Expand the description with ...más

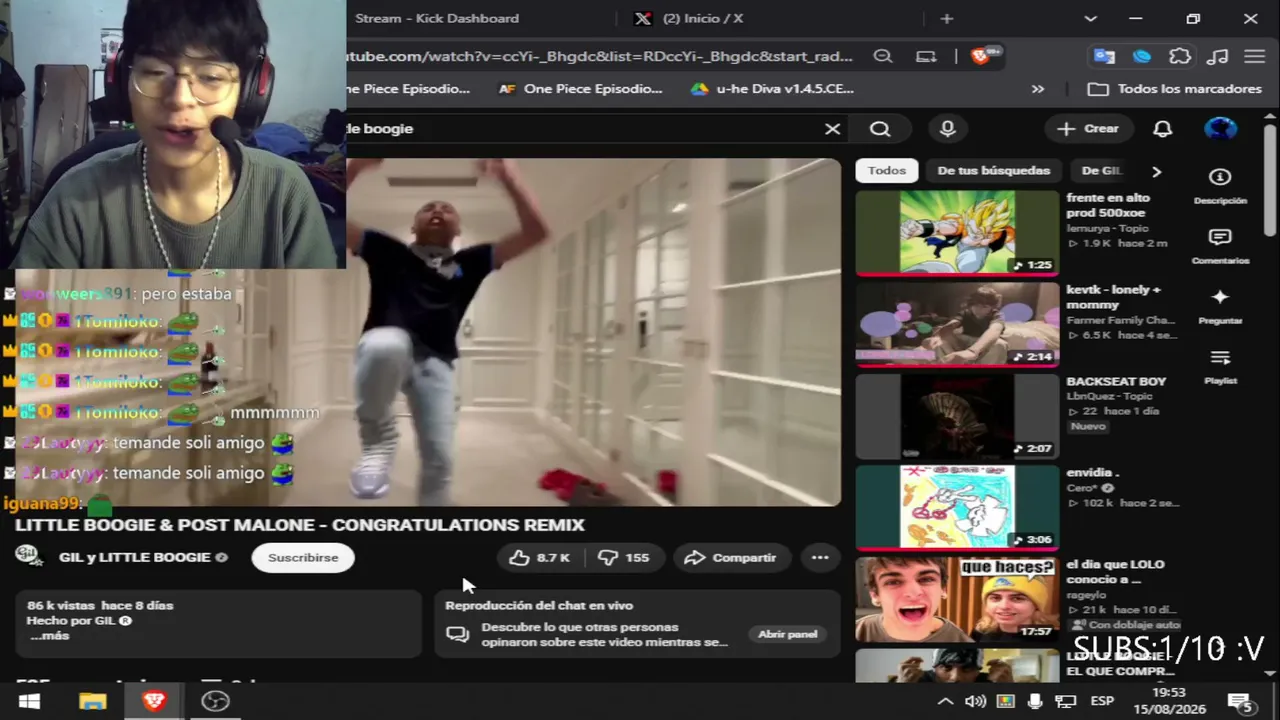(49, 636)
